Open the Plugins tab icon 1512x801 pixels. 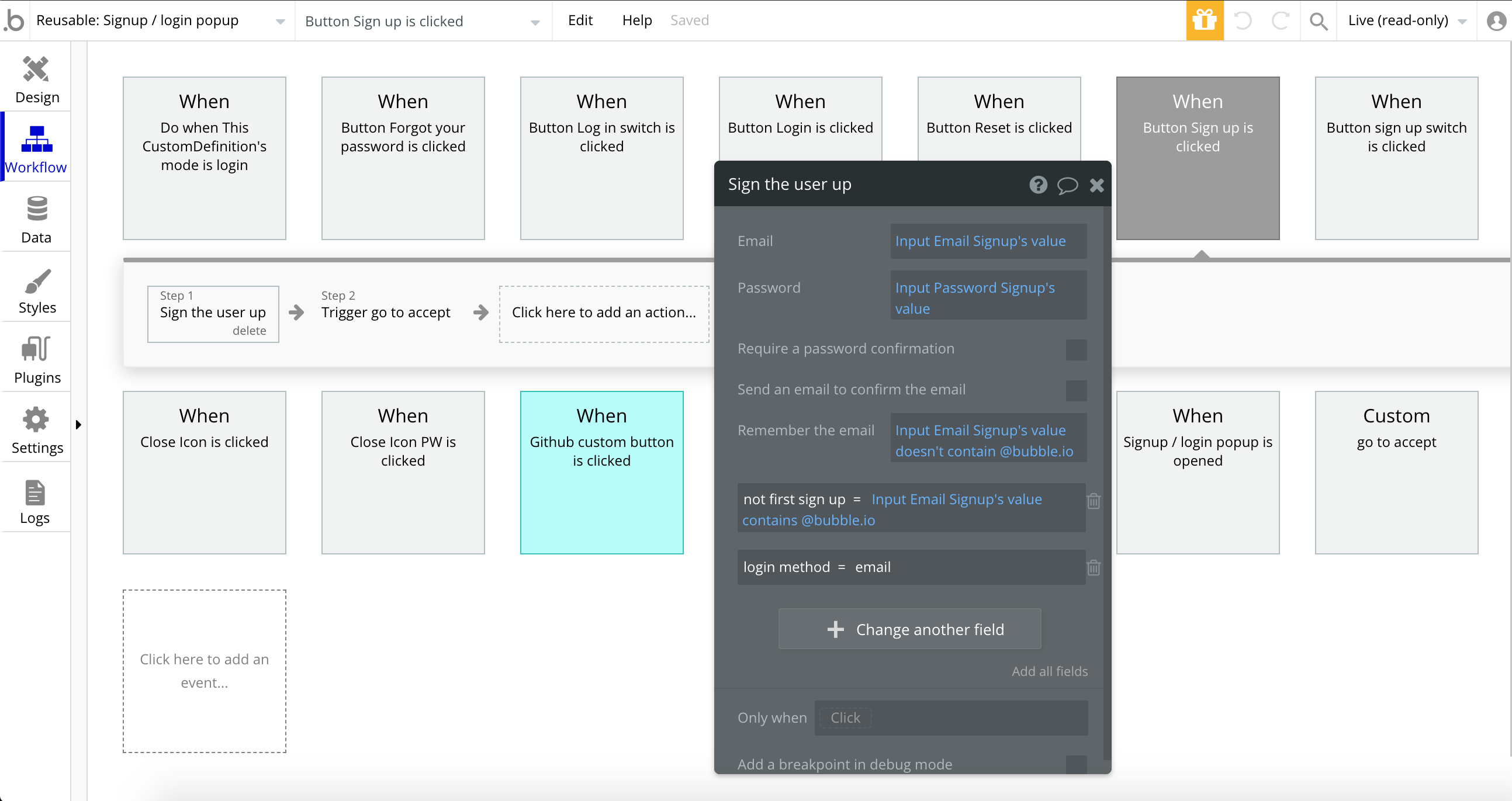click(x=36, y=350)
